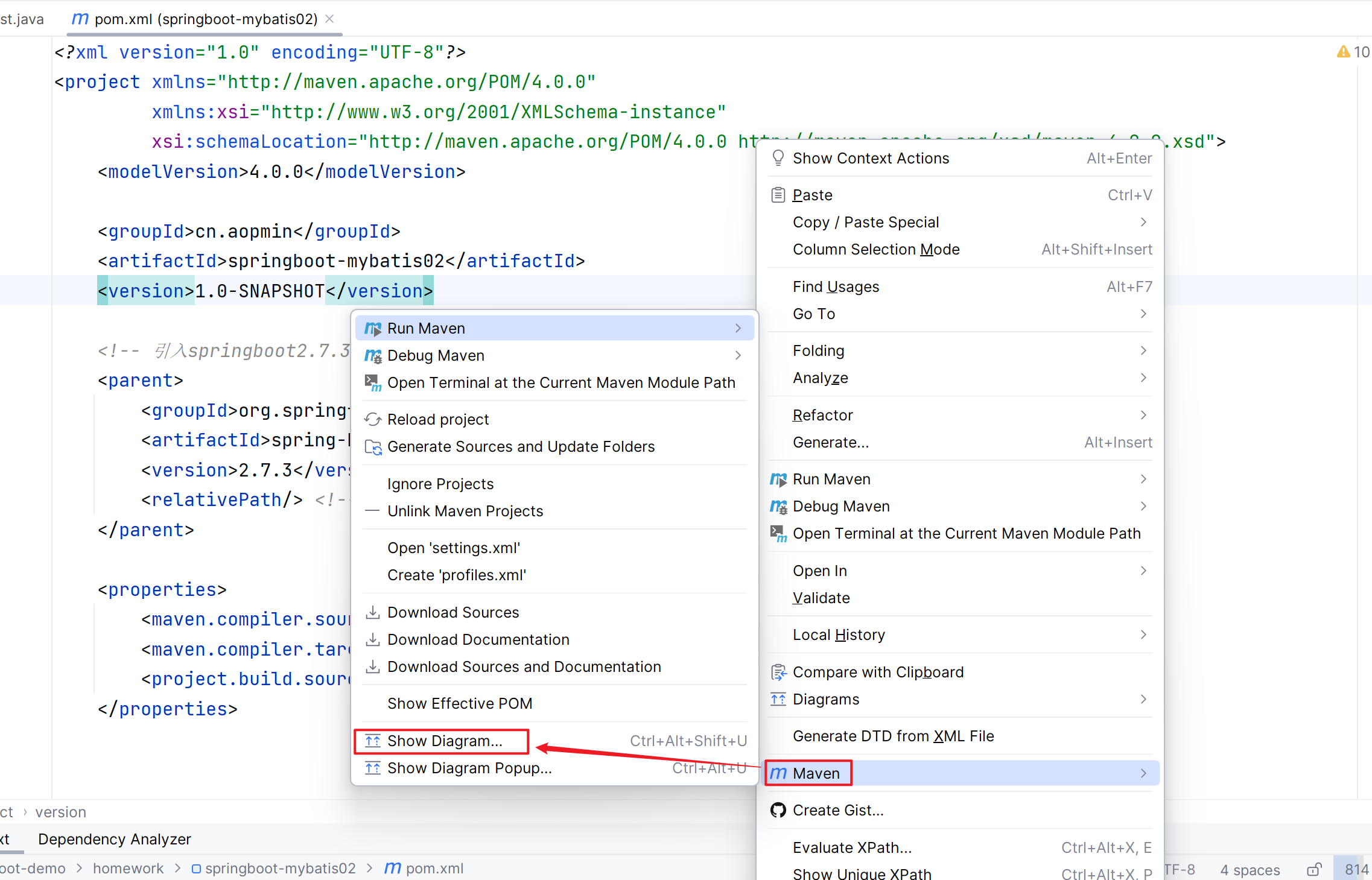Click the Show Diagram Popup... icon
The width and height of the screenshot is (1372, 880).
(x=373, y=768)
